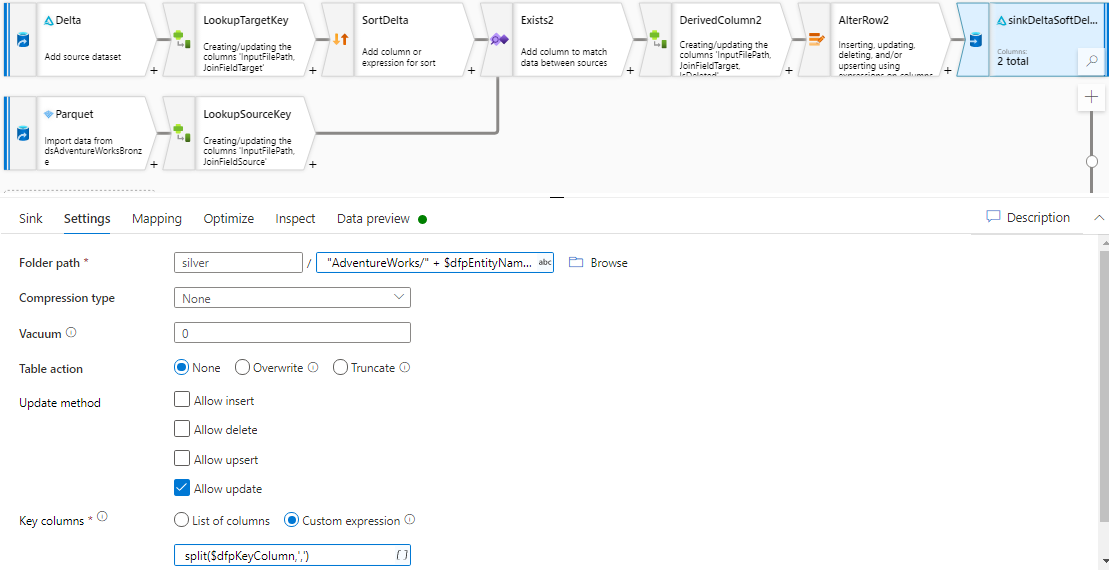Image resolution: width=1109 pixels, height=575 pixels.
Task: Enable Allow delete checkbox
Action: pyautogui.click(x=182, y=429)
